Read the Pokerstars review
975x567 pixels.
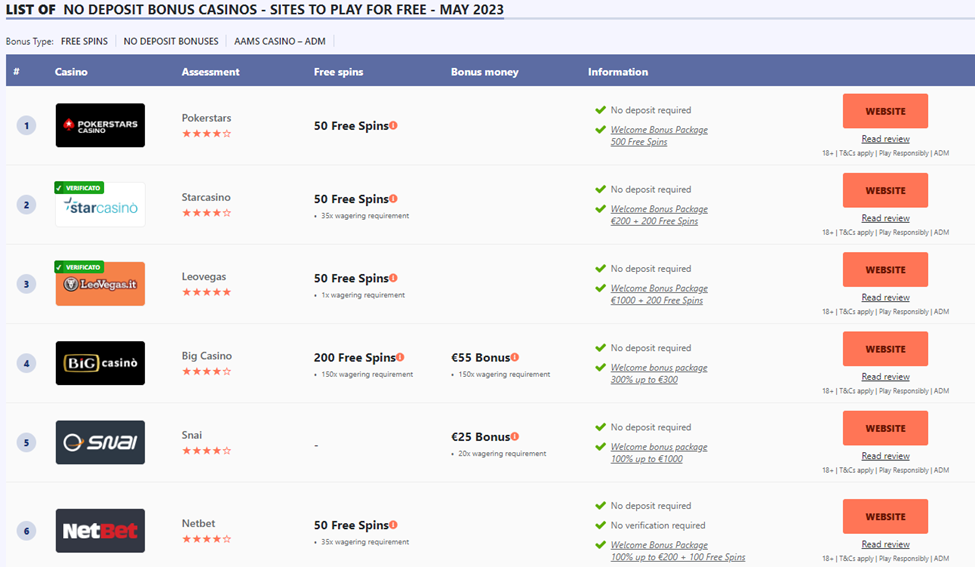coord(885,139)
